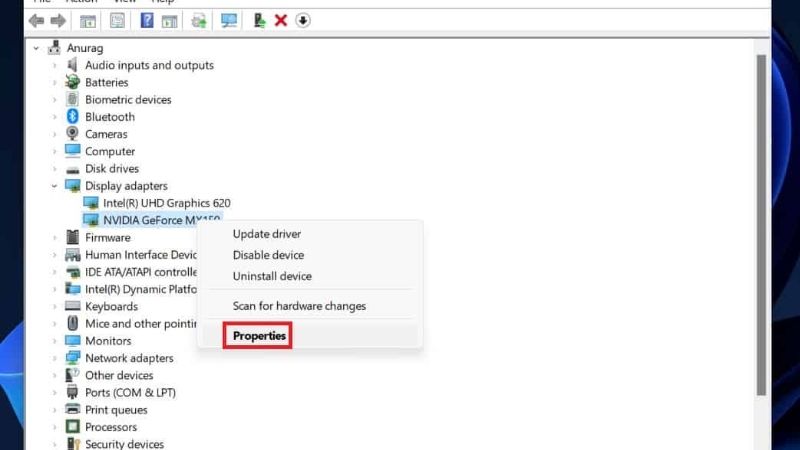The image size is (800, 450).
Task: Click the red X uninstall toolbar icon
Action: click(281, 20)
